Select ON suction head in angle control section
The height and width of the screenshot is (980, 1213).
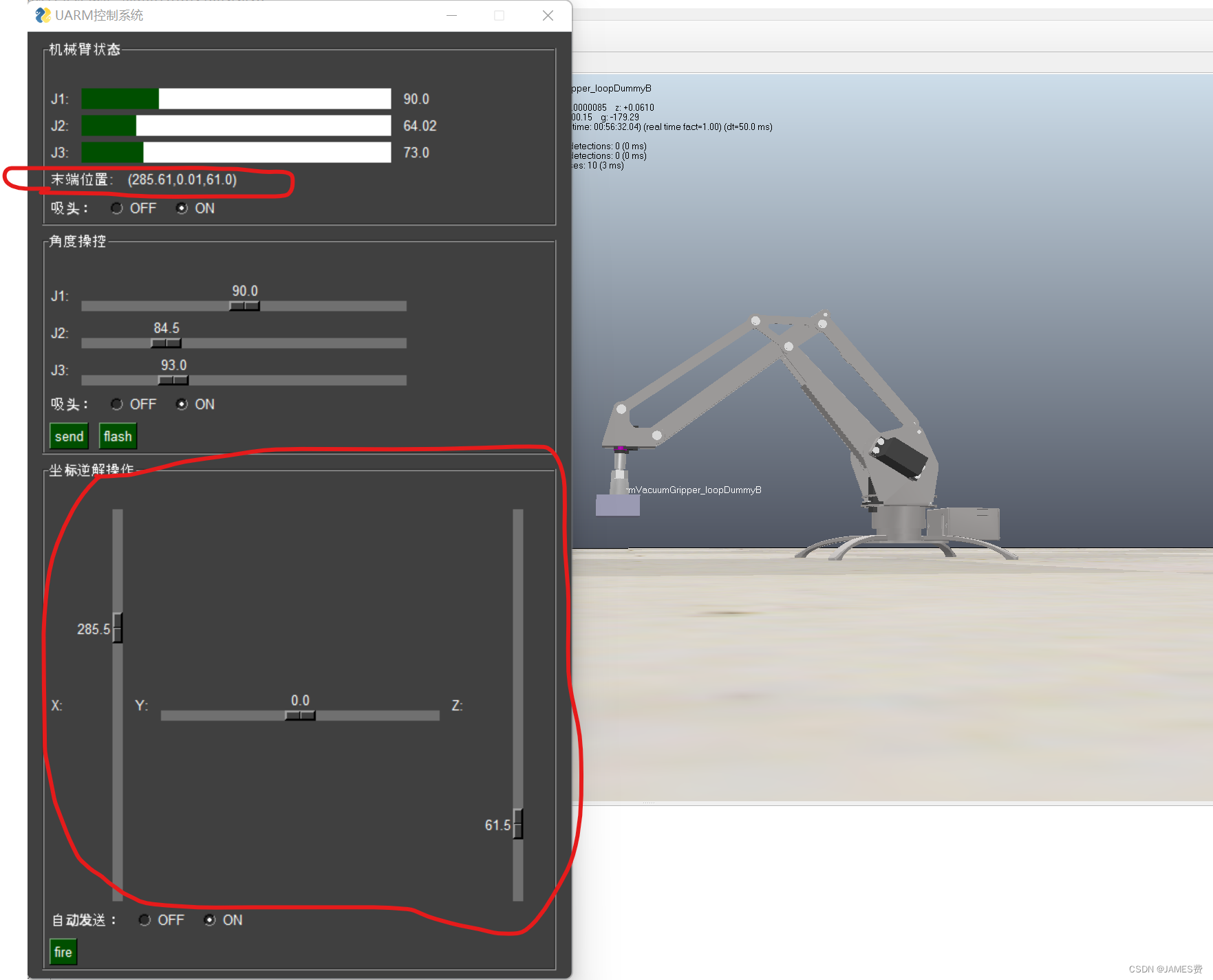pyautogui.click(x=182, y=404)
